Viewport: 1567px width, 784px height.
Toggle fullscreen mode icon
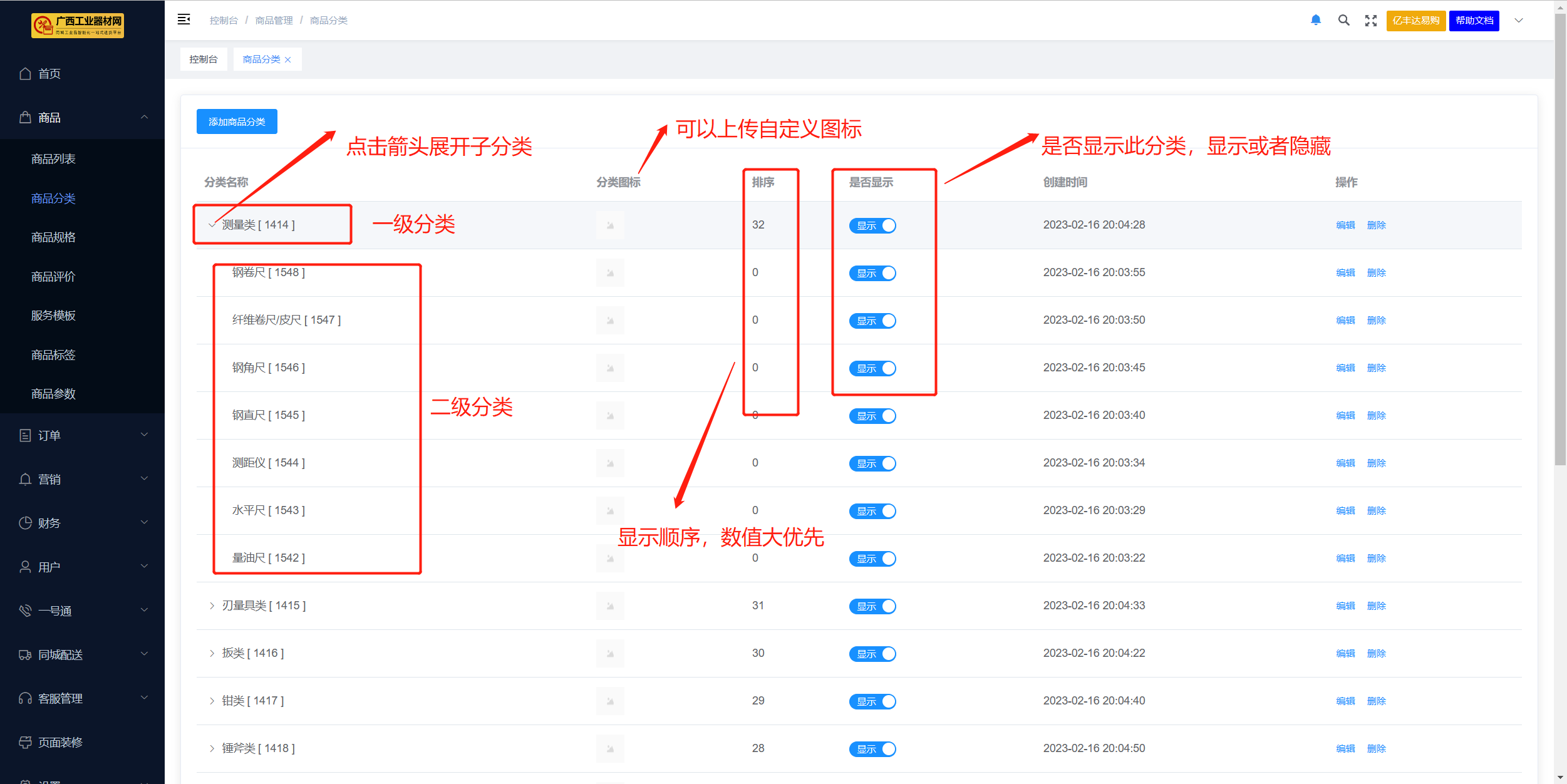pos(1371,21)
